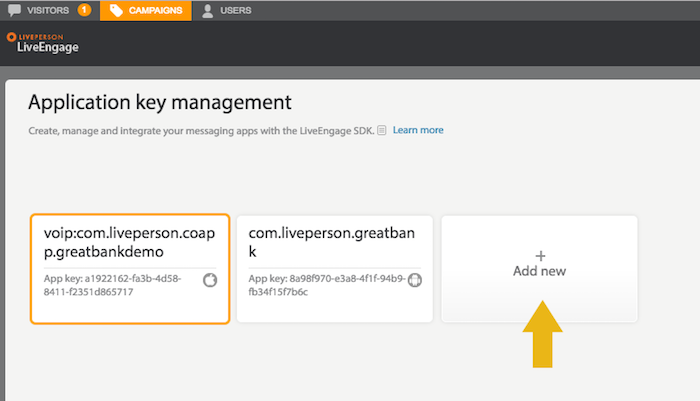Select the voip:com.liveperson.coapp.greatbankdemo app card
Image resolution: width=700 pixels, height=401 pixels.
click(x=130, y=269)
